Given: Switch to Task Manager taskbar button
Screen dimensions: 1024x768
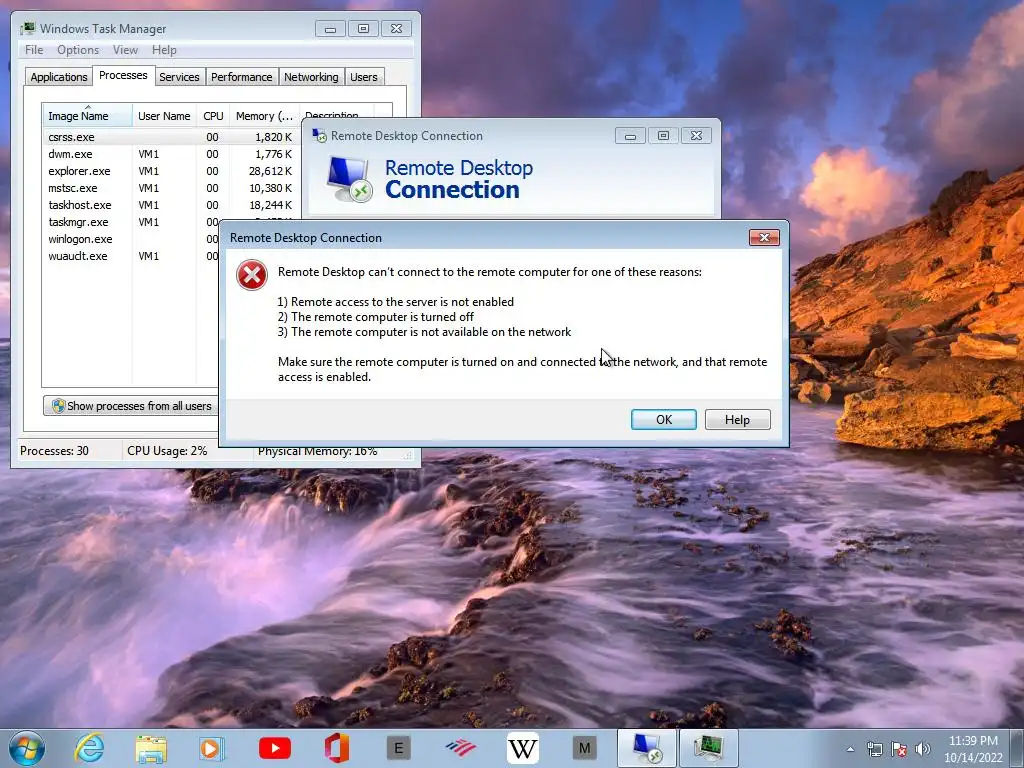Looking at the screenshot, I should pyautogui.click(x=709, y=748).
